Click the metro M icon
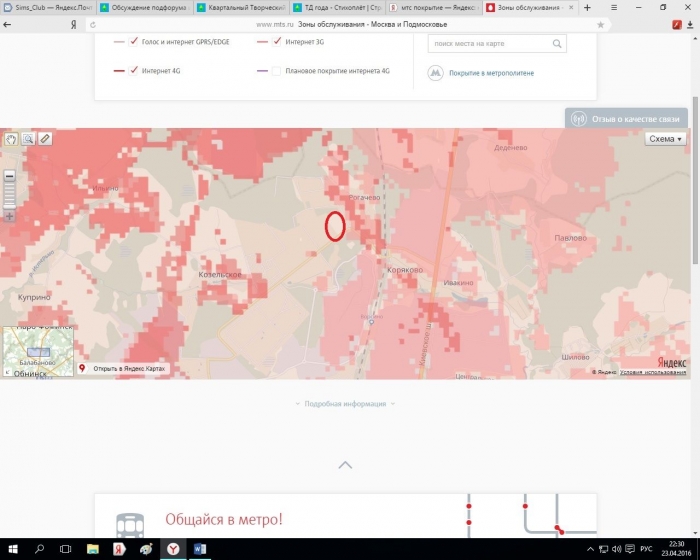Image resolution: width=700 pixels, height=560 pixels. [435, 73]
